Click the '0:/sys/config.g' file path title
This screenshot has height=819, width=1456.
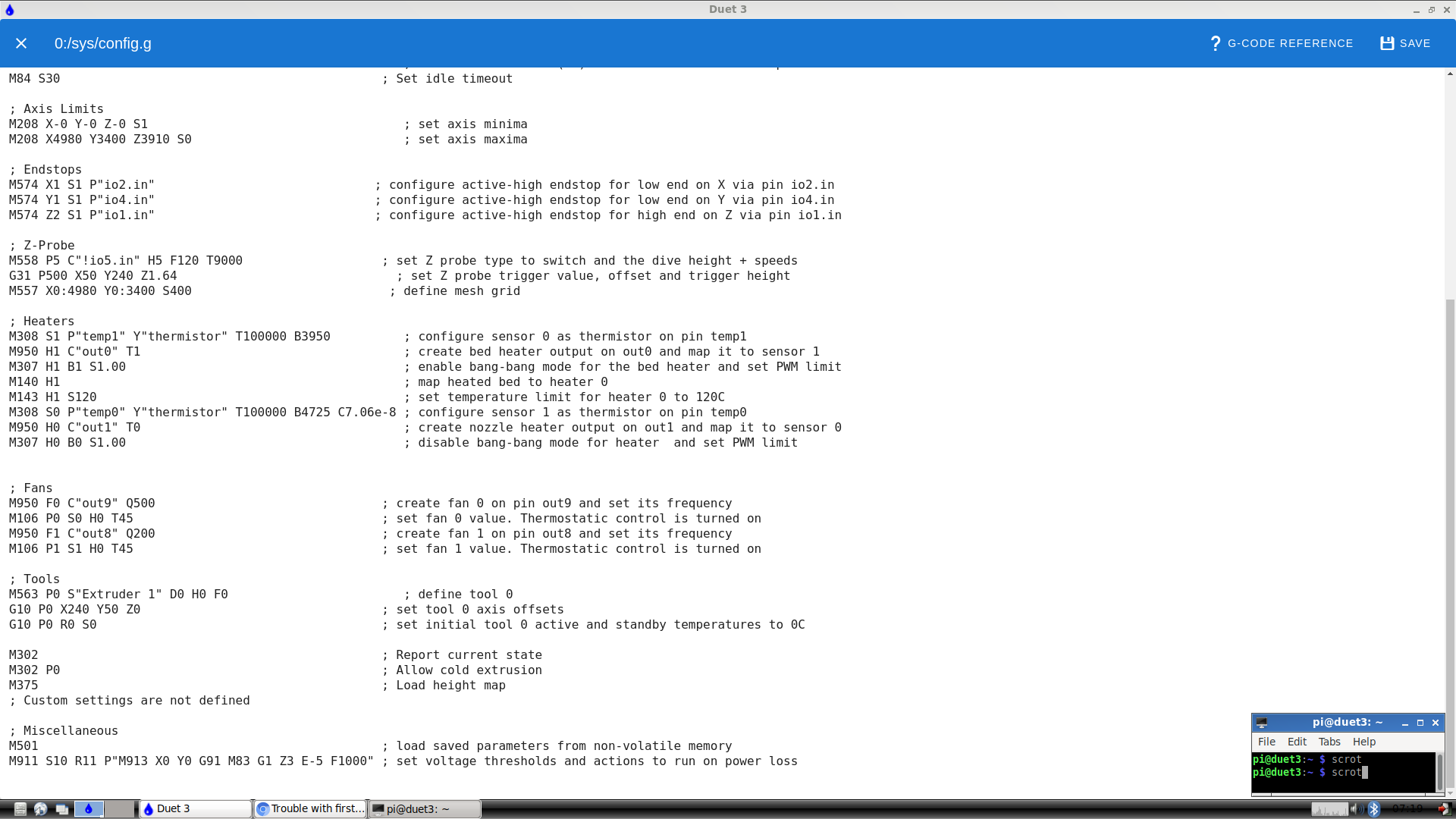coord(103,43)
